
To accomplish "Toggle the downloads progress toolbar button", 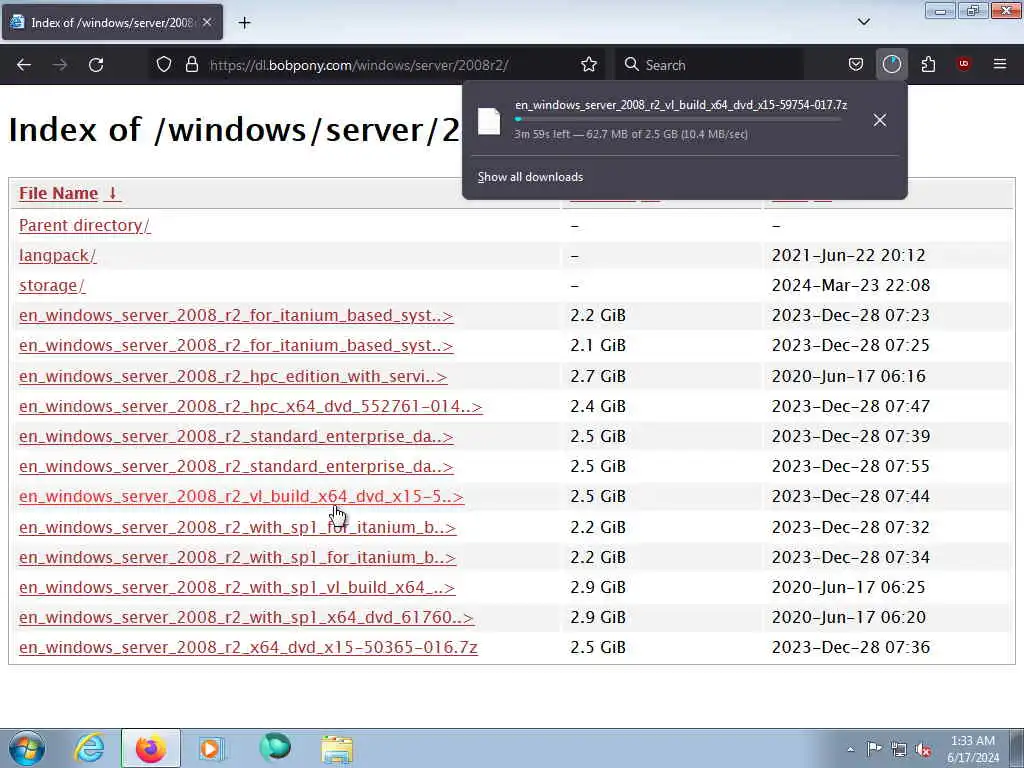I will 891,64.
